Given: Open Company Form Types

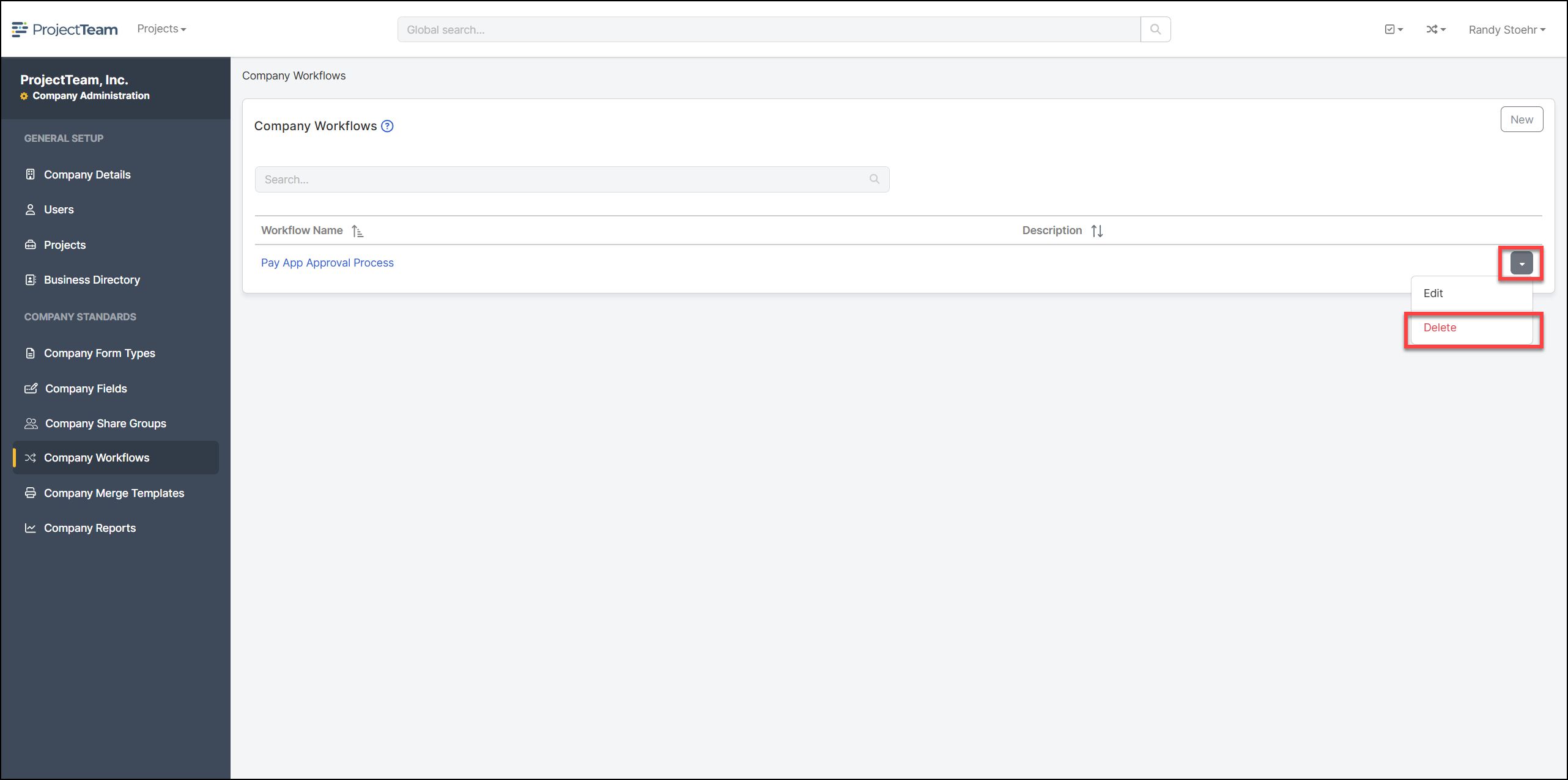Looking at the screenshot, I should 99,353.
